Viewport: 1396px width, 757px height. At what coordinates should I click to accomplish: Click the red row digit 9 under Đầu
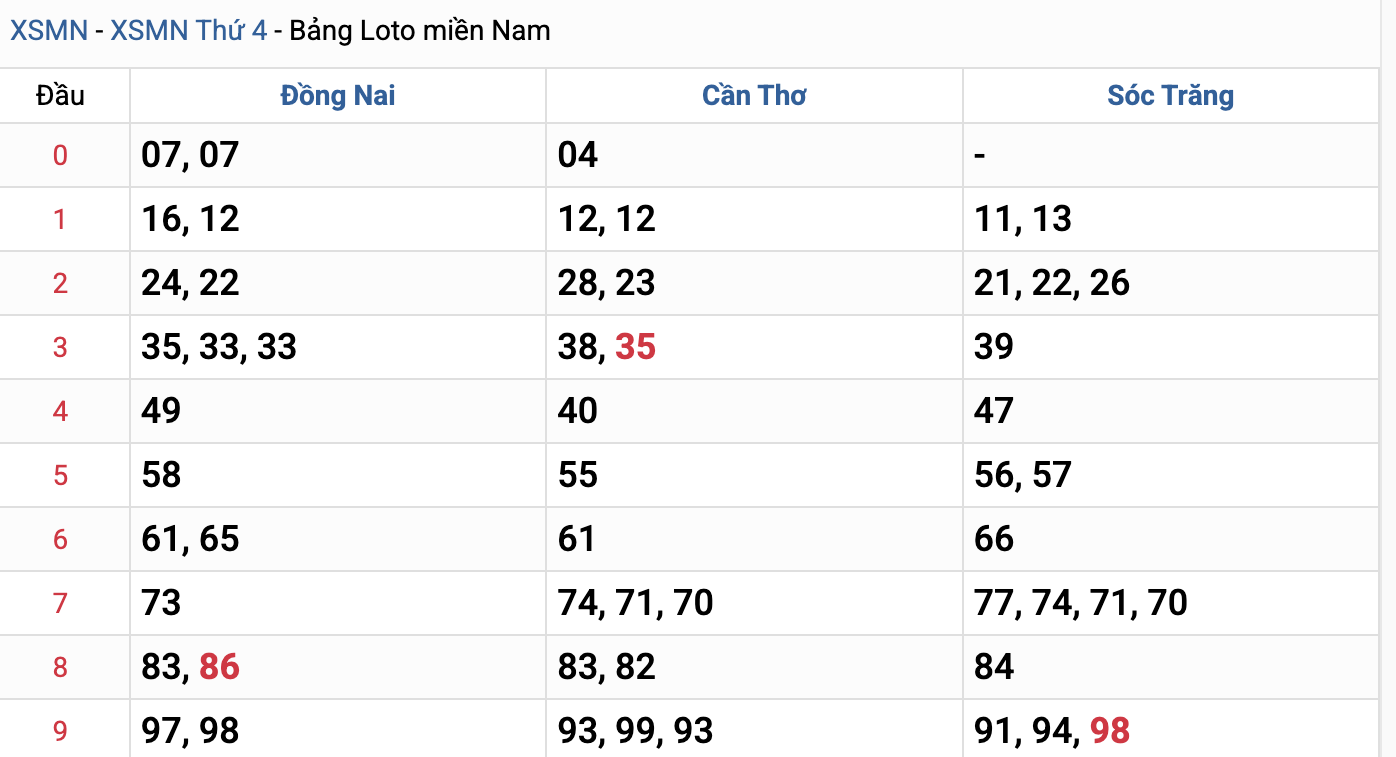(x=60, y=731)
